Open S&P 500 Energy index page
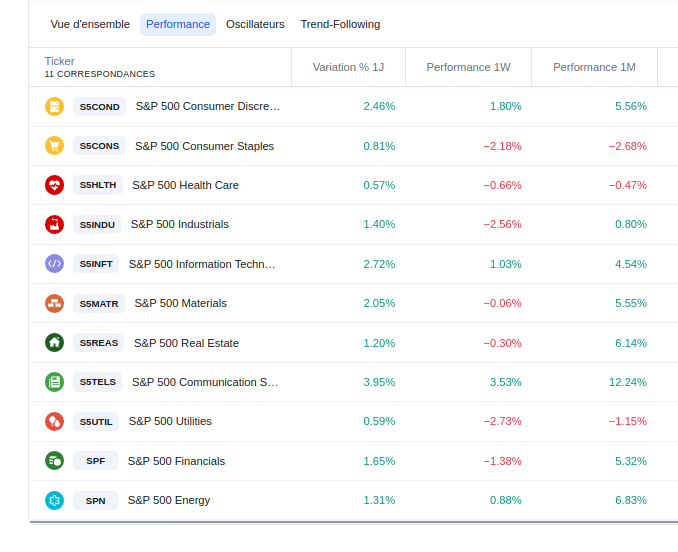 (169, 500)
